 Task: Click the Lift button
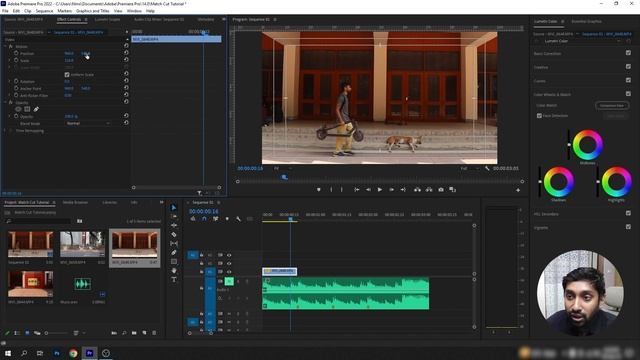click(x=417, y=190)
